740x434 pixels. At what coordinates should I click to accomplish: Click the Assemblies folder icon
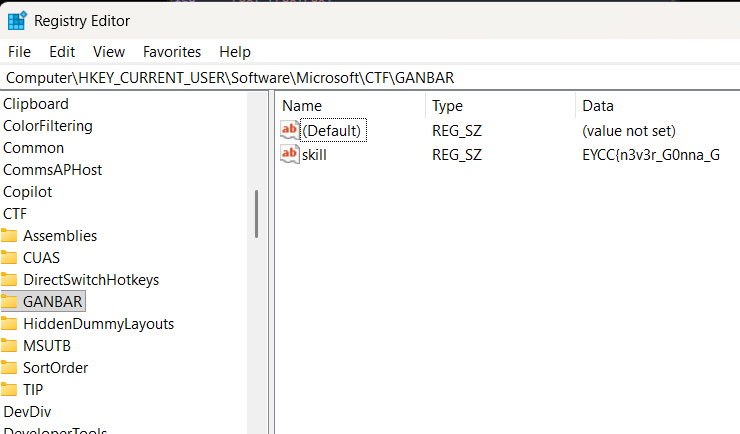(9, 235)
